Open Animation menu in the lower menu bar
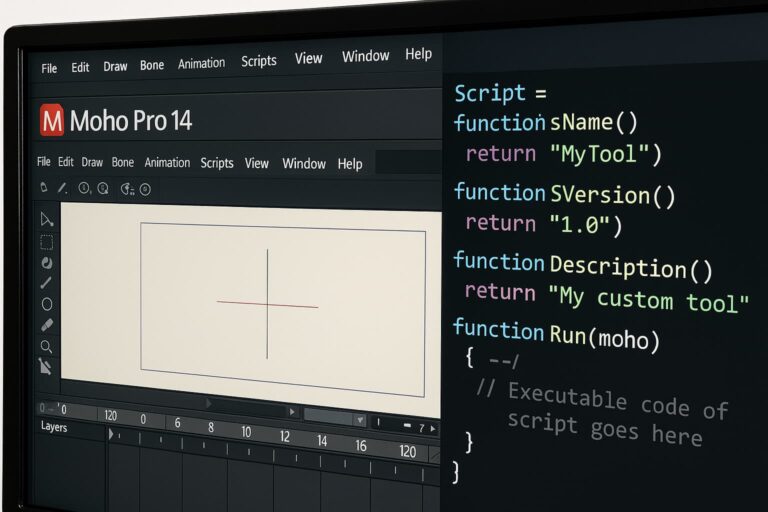This screenshot has width=768, height=512. pos(167,163)
